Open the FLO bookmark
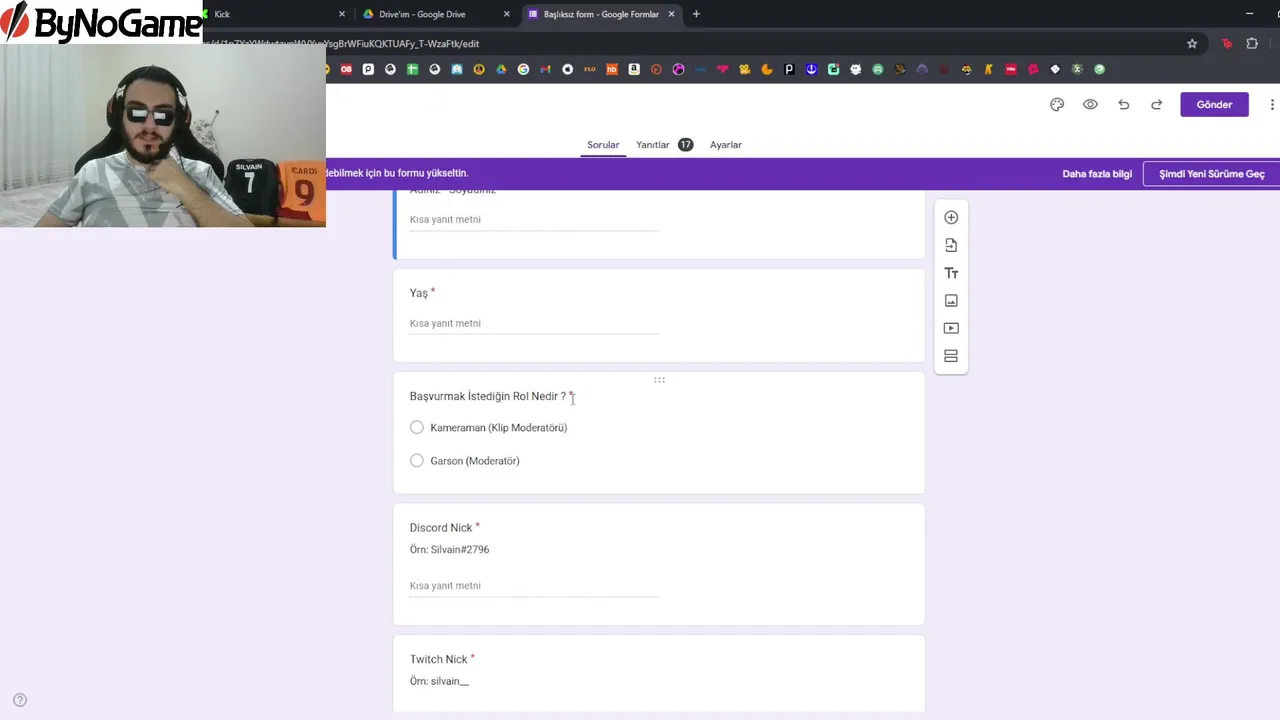The image size is (1280, 720). [x=589, y=69]
